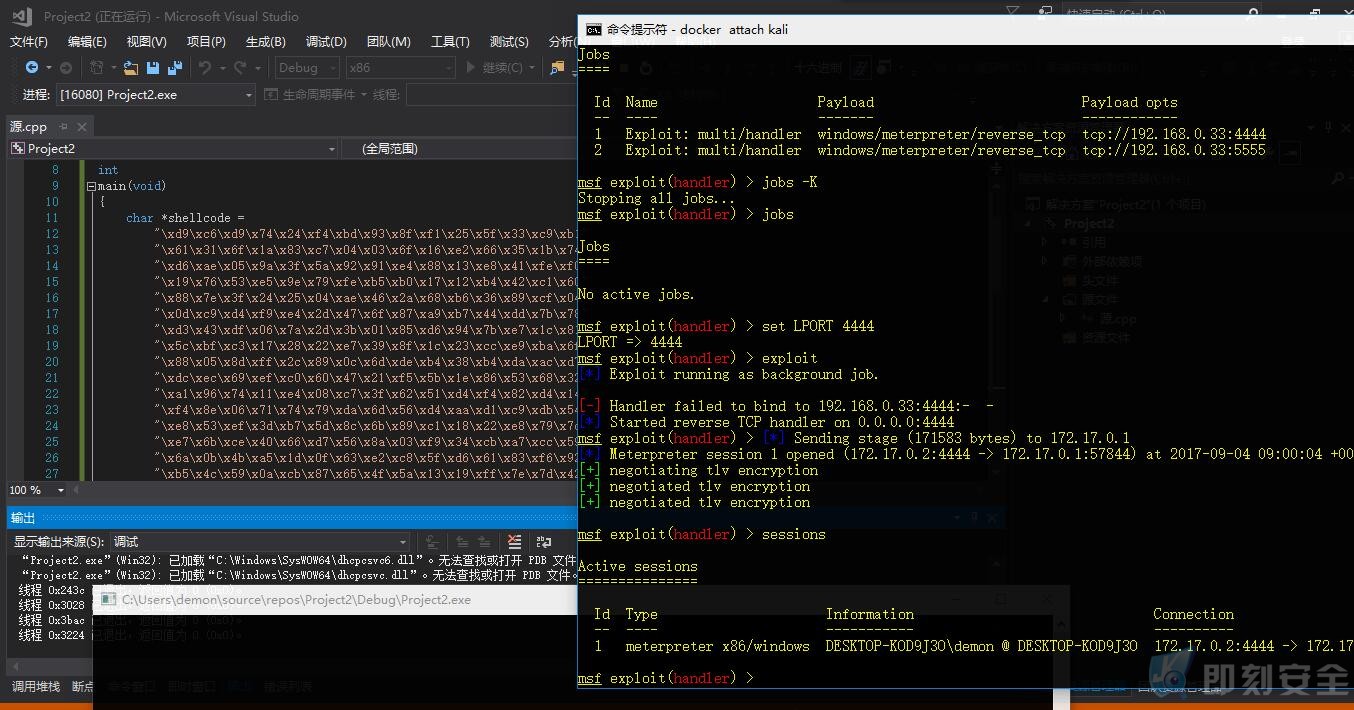Click the 'Active sessions' heading in terminal
Viewport: 1354px width, 710px height.
click(638, 566)
